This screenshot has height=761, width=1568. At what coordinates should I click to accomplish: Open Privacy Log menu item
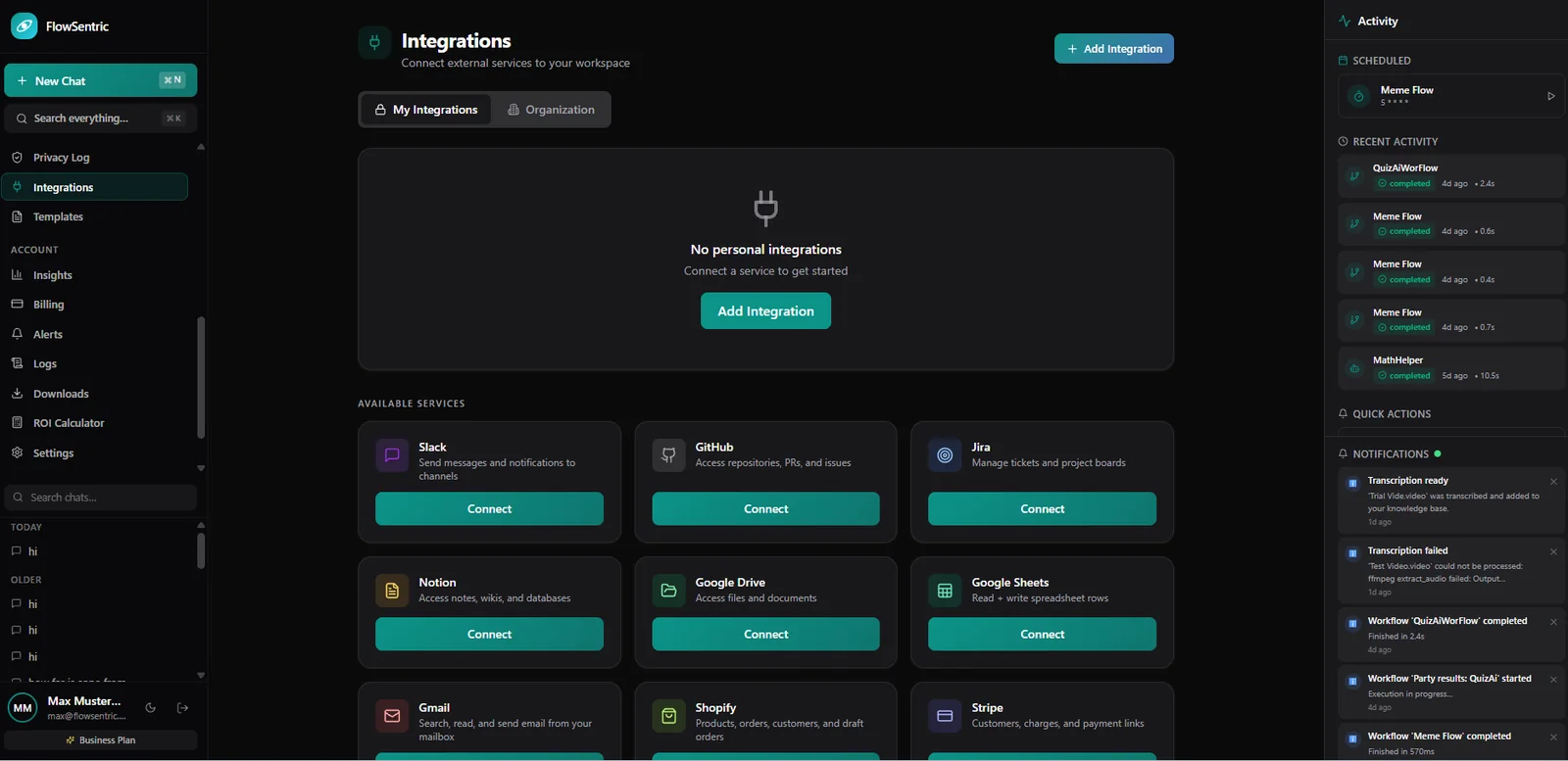[94, 157]
